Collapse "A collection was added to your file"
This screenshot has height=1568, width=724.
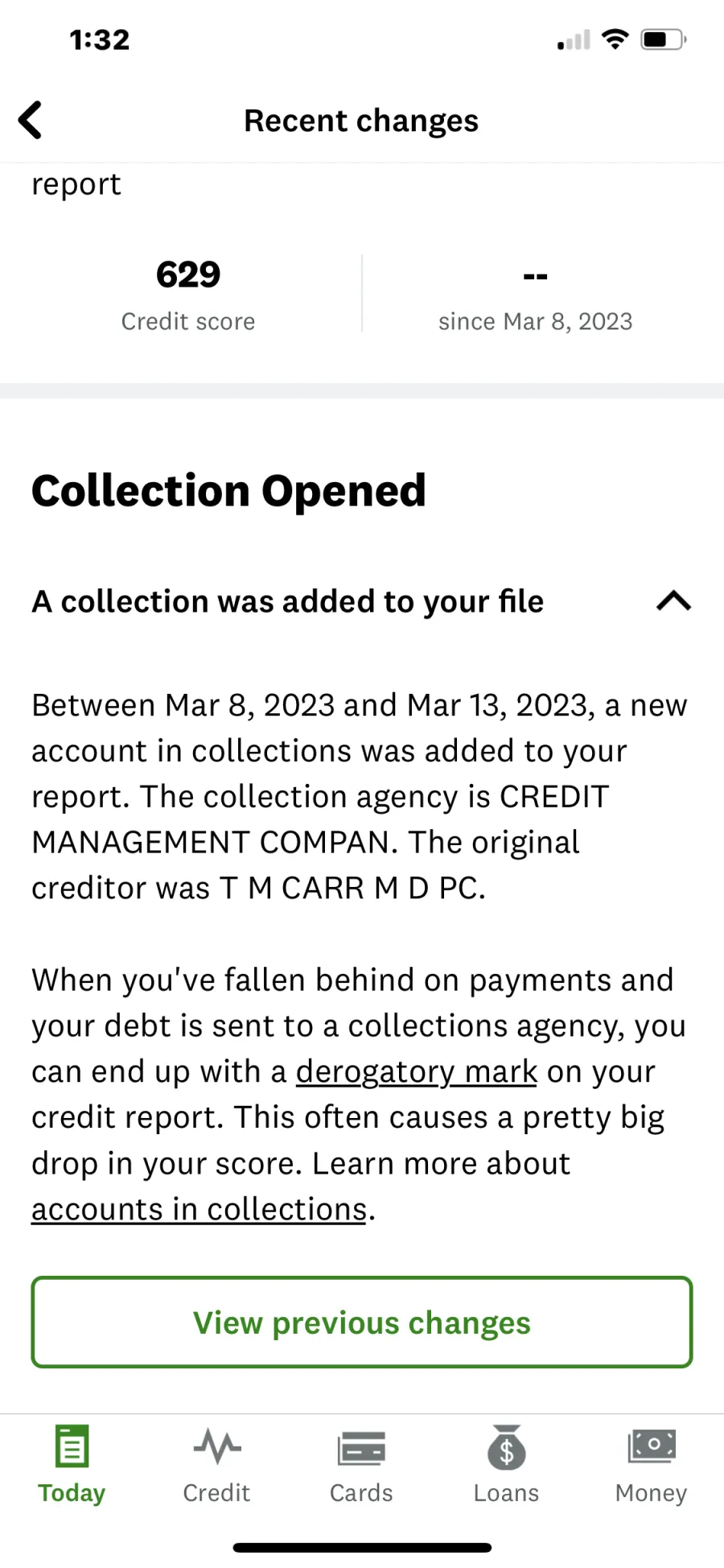(287, 601)
